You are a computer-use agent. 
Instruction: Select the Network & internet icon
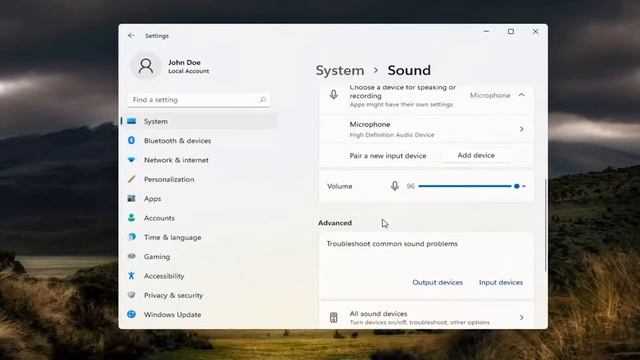coord(131,160)
